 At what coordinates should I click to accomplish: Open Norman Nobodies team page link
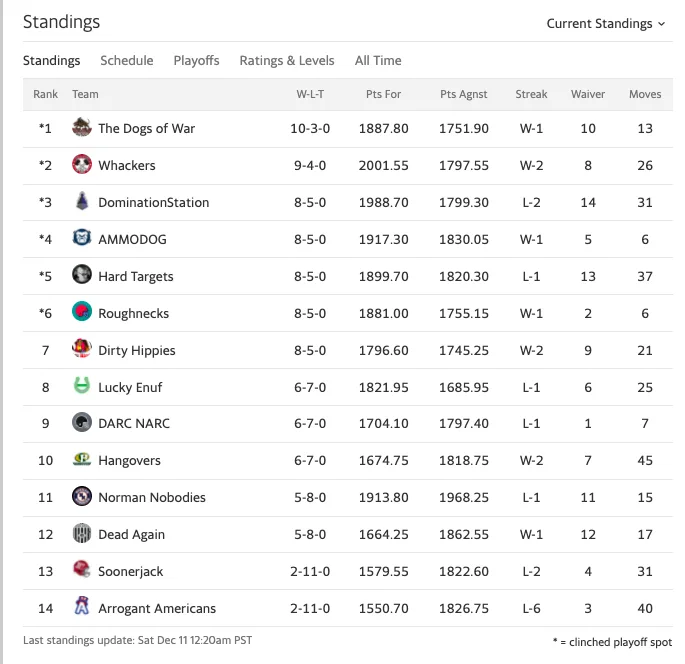pyautogui.click(x=152, y=498)
